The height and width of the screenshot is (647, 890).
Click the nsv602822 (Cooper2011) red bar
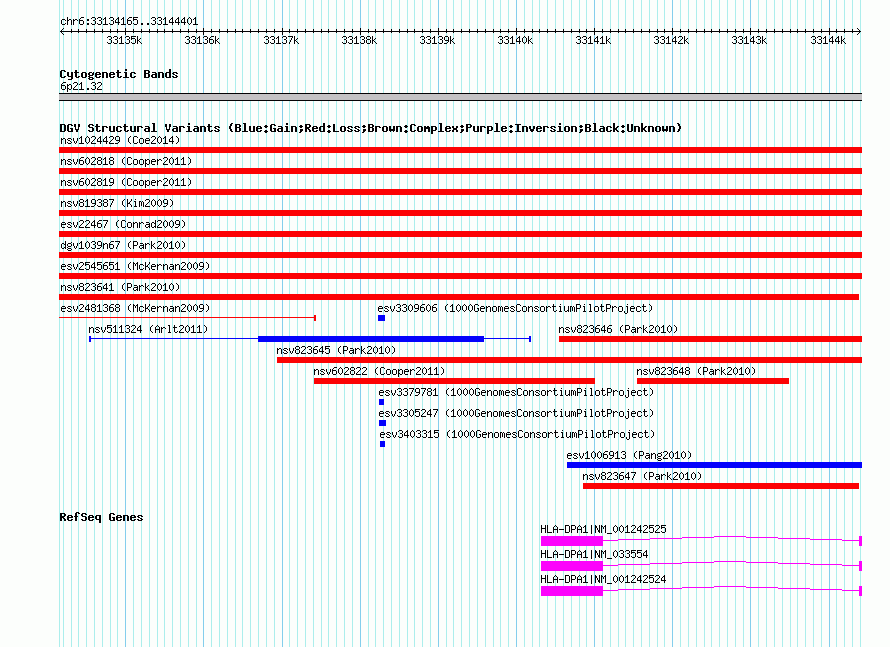point(454,381)
